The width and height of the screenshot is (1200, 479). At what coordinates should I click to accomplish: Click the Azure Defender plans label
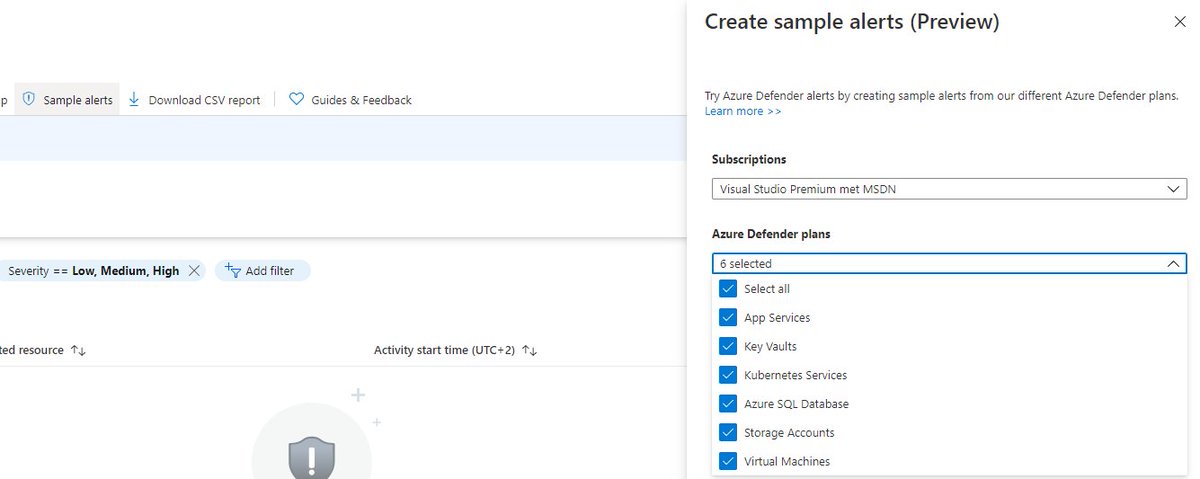coord(771,234)
